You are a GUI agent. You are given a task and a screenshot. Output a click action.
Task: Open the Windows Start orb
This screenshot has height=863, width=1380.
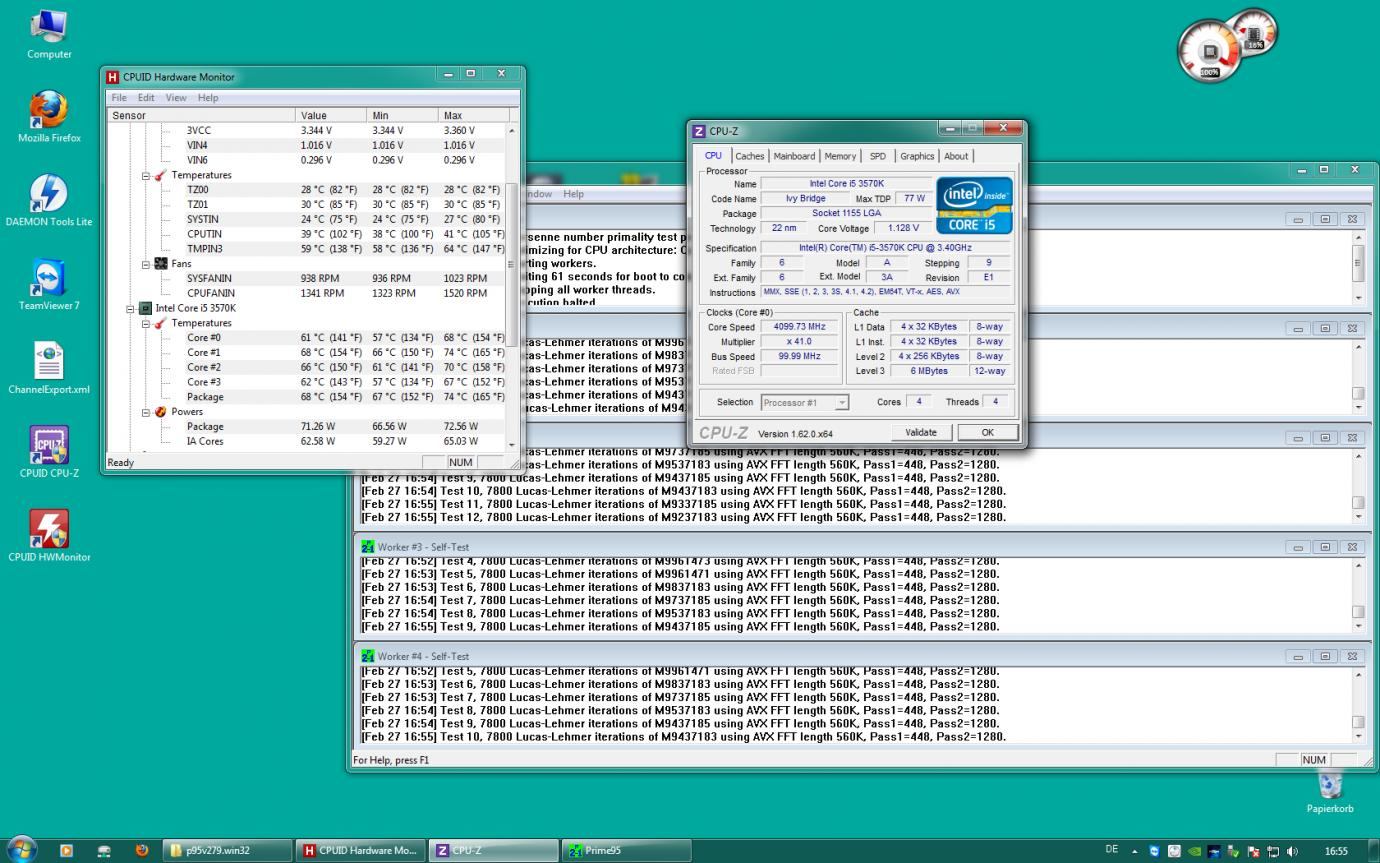tap(22, 850)
